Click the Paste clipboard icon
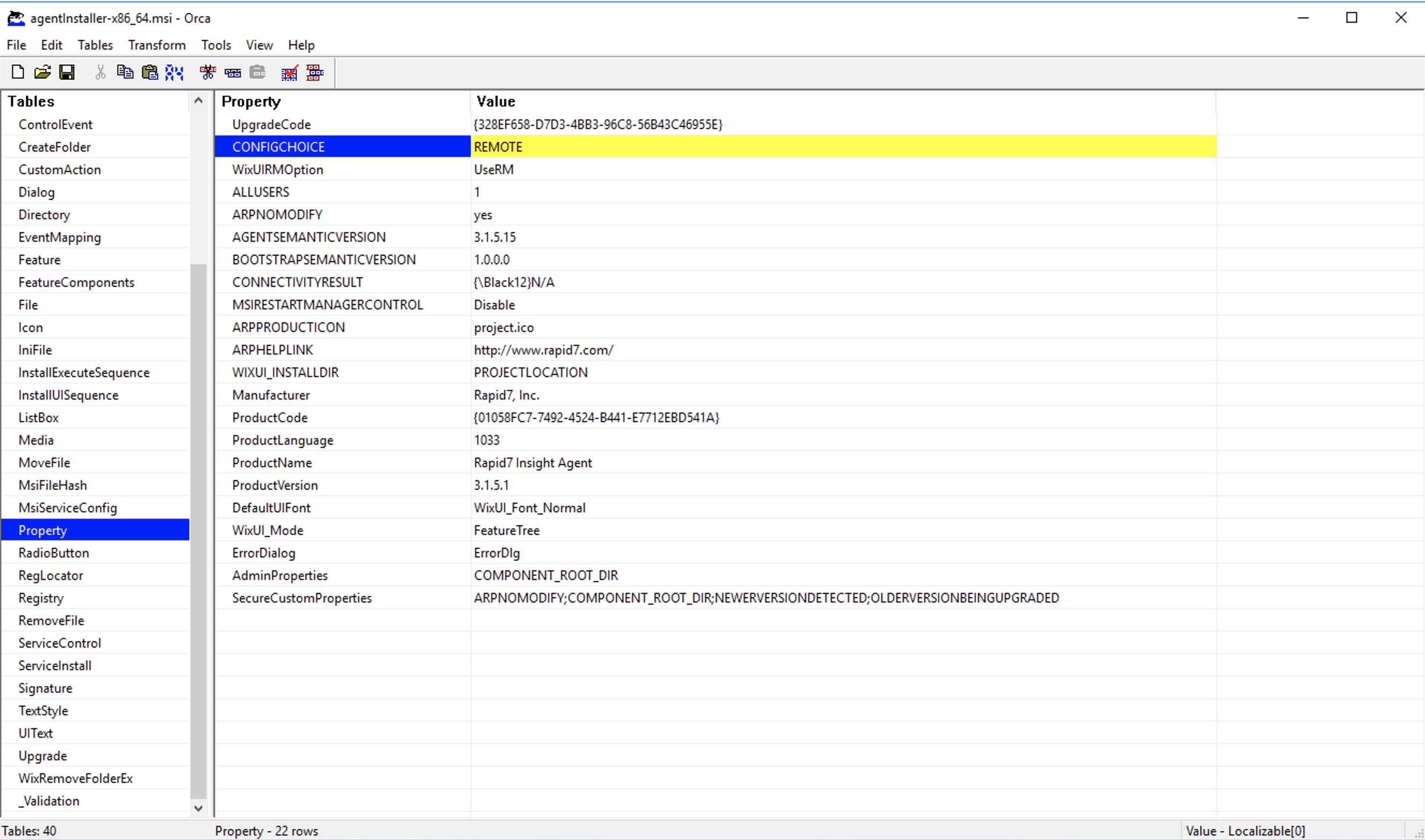This screenshot has height=840, width=1425. (149, 72)
